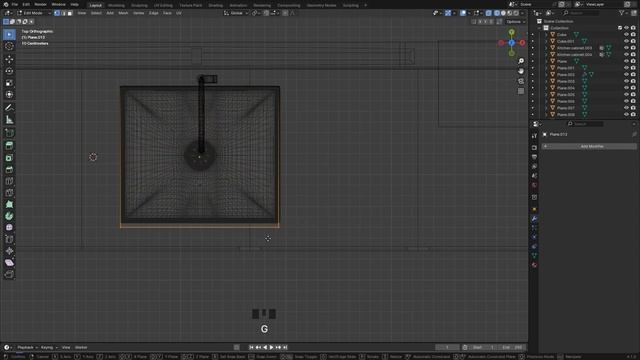The image size is (640, 360).
Task: Expand the Plane.005 outliner item
Action: 546,95
